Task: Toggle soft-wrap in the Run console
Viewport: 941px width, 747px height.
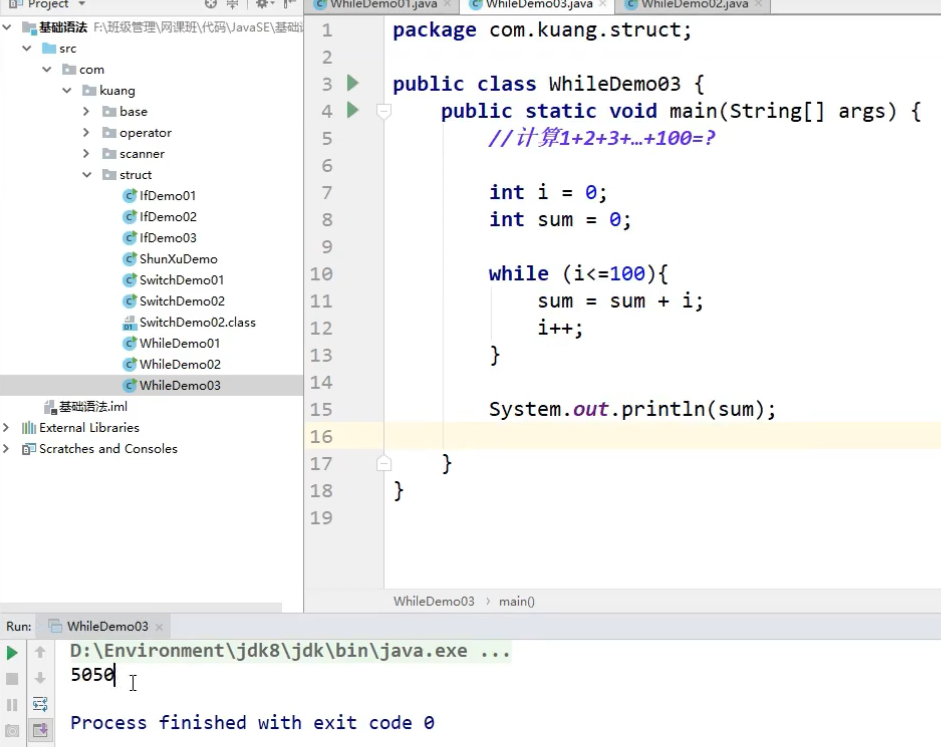Action: pyautogui.click(x=40, y=704)
